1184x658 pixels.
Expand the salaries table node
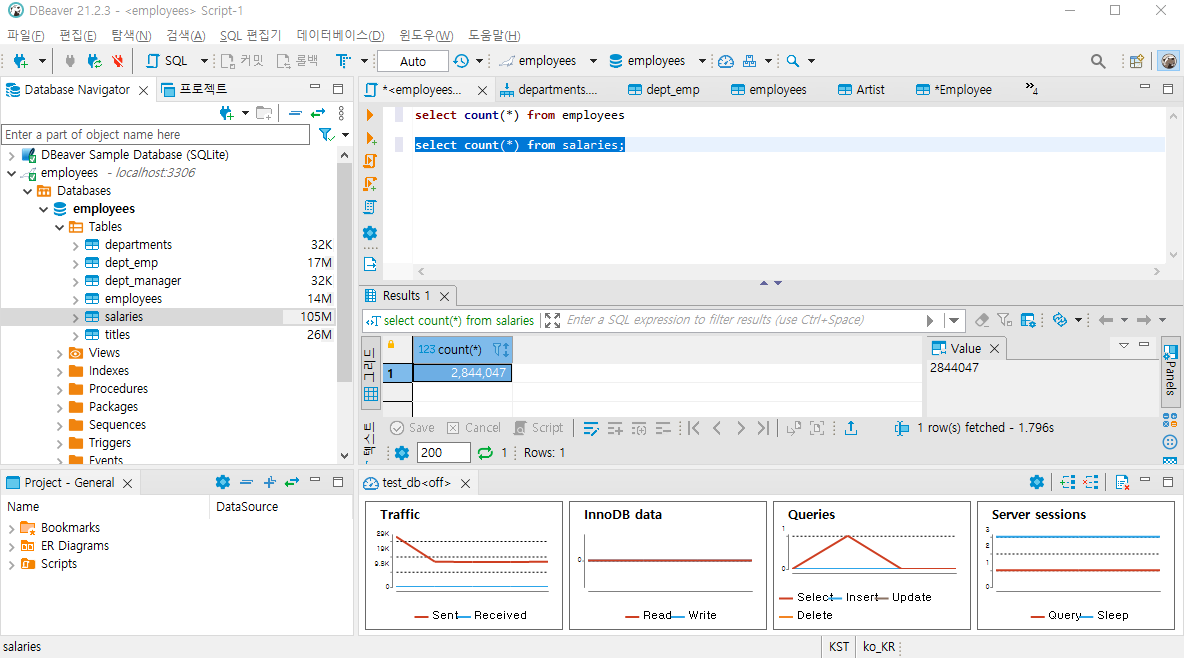click(x=75, y=317)
